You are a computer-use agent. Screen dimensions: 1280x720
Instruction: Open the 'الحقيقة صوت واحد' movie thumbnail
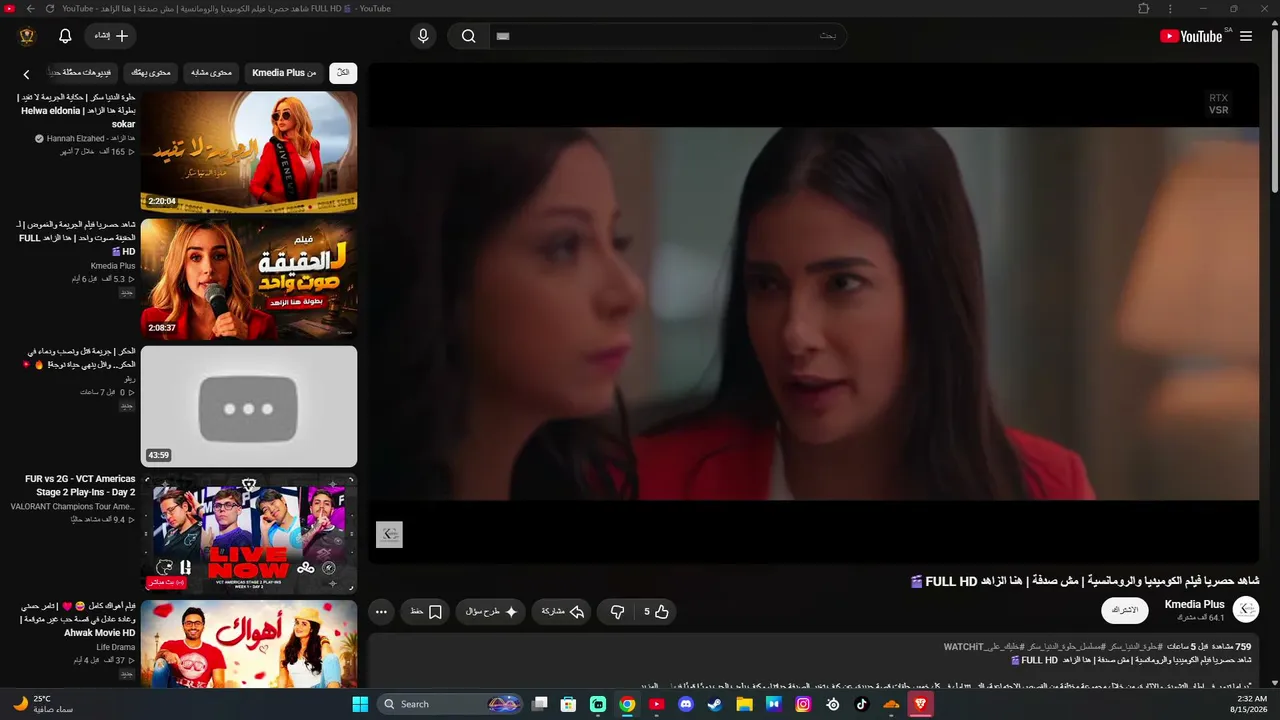(249, 279)
